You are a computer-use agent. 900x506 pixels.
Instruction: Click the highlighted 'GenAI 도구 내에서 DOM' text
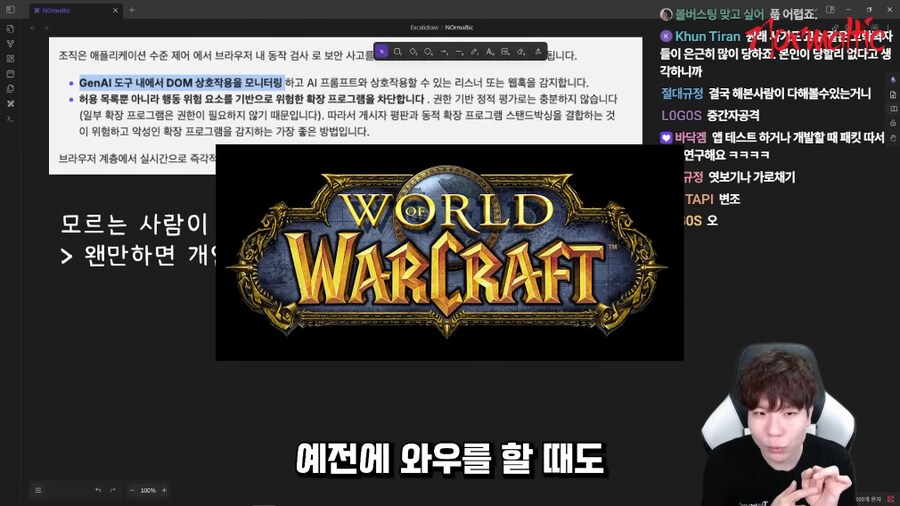[x=181, y=83]
